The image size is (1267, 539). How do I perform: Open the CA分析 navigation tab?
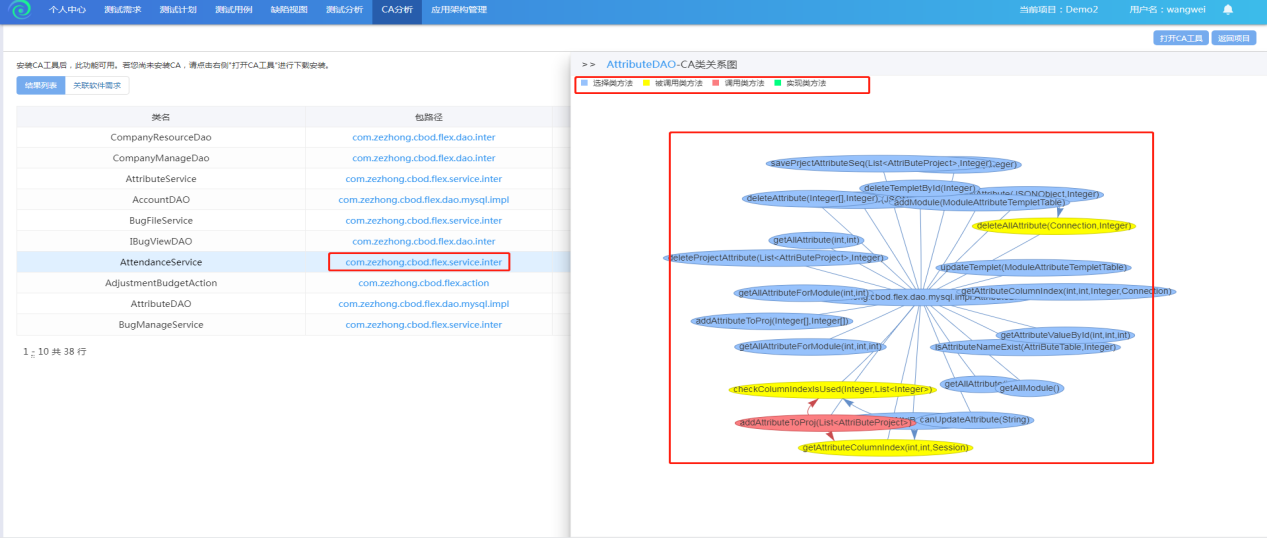pyautogui.click(x=395, y=10)
